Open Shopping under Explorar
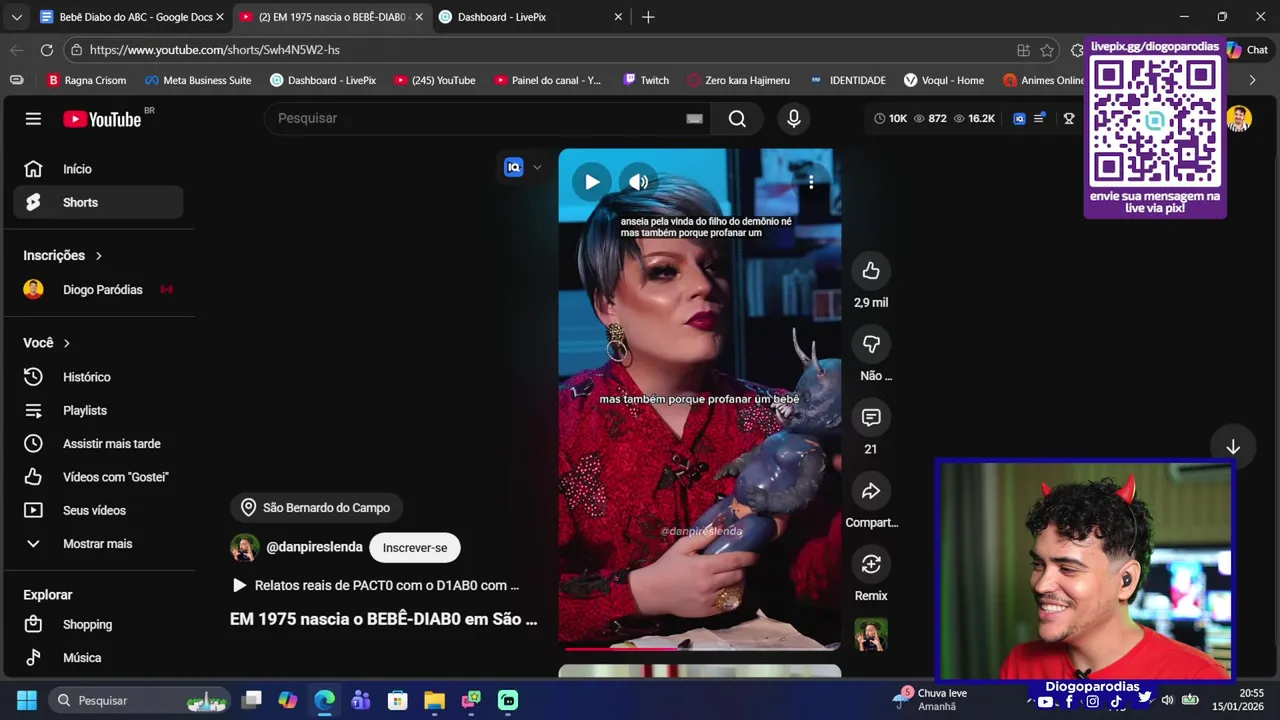 pos(98,625)
